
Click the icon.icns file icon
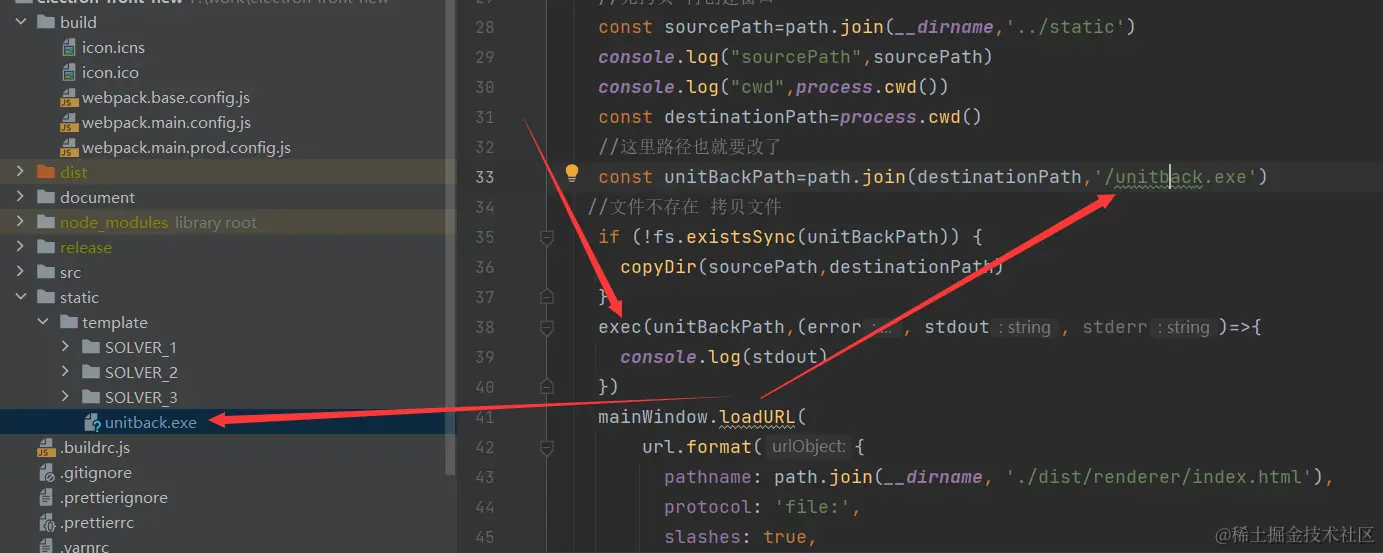[68, 47]
